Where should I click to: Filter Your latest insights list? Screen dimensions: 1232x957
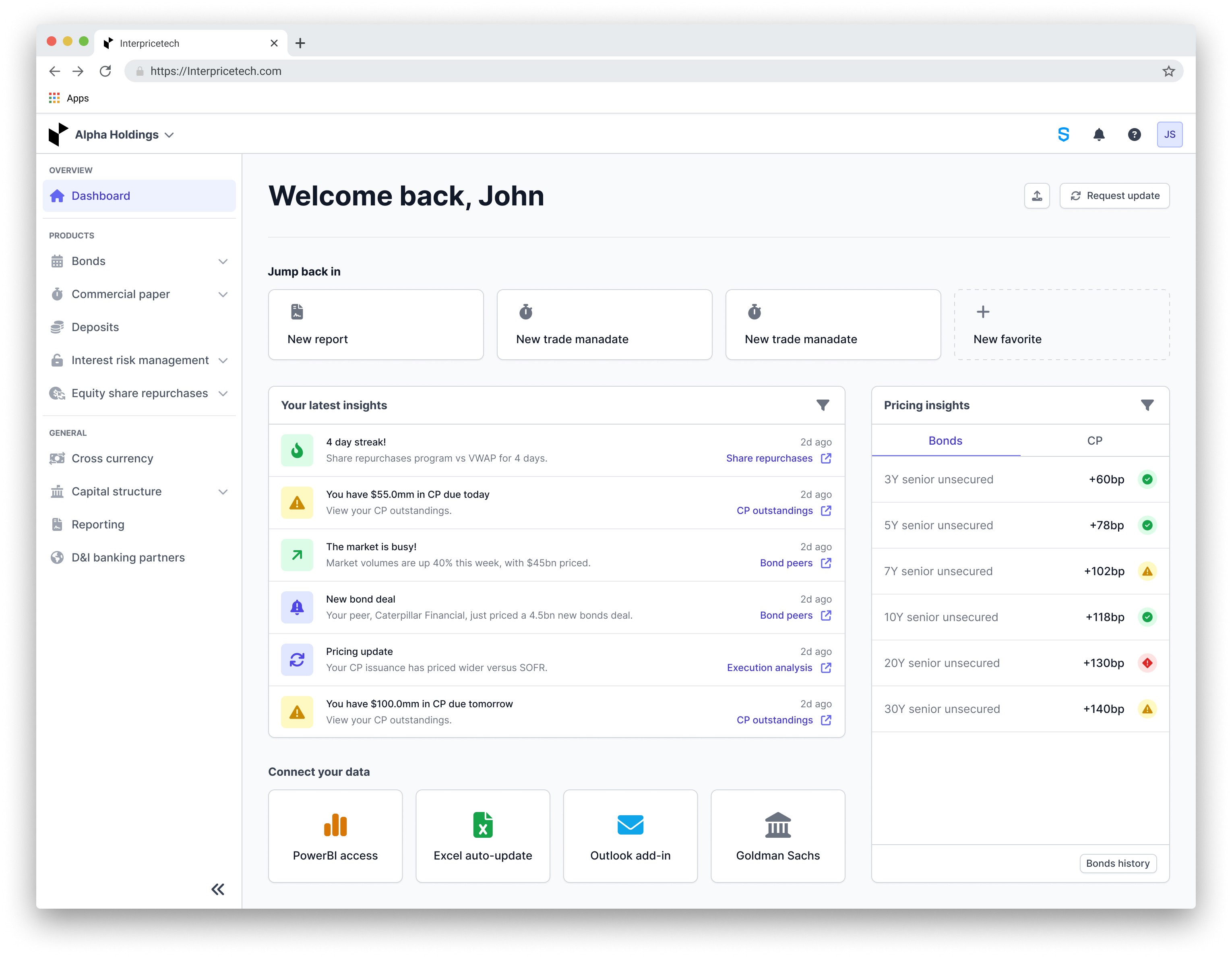coord(823,405)
